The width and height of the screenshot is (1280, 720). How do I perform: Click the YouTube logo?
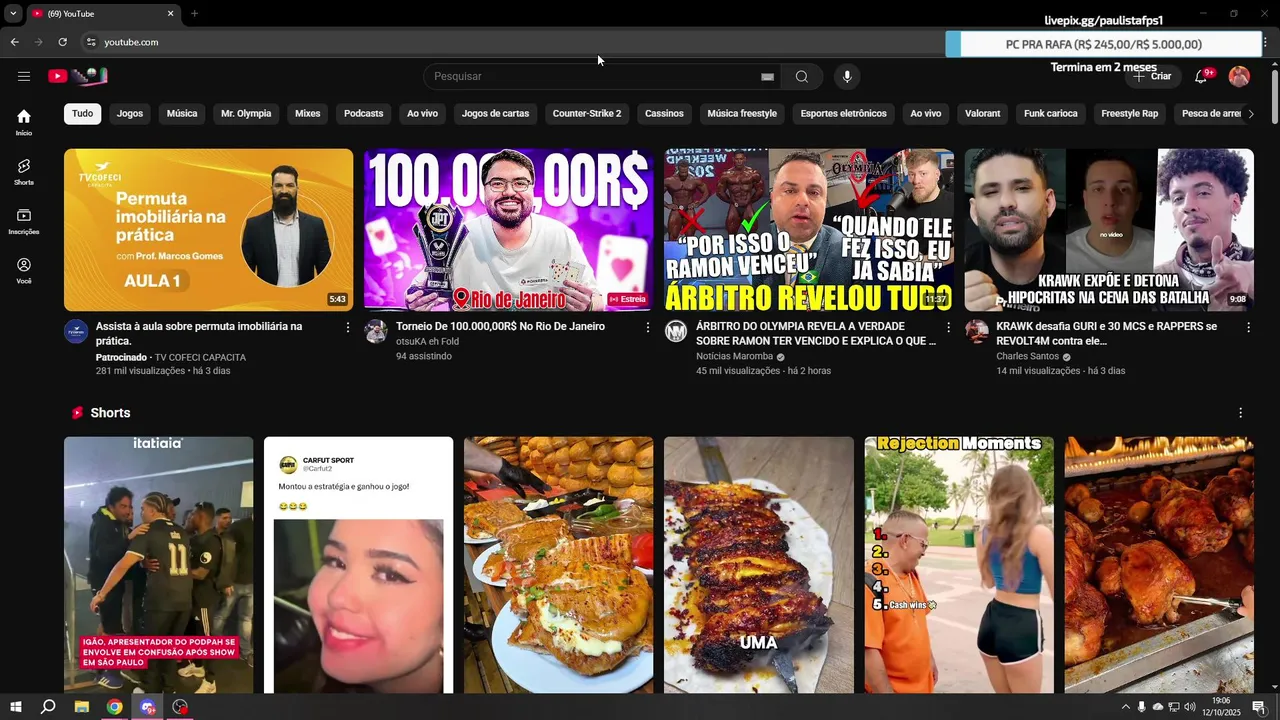pos(77,76)
